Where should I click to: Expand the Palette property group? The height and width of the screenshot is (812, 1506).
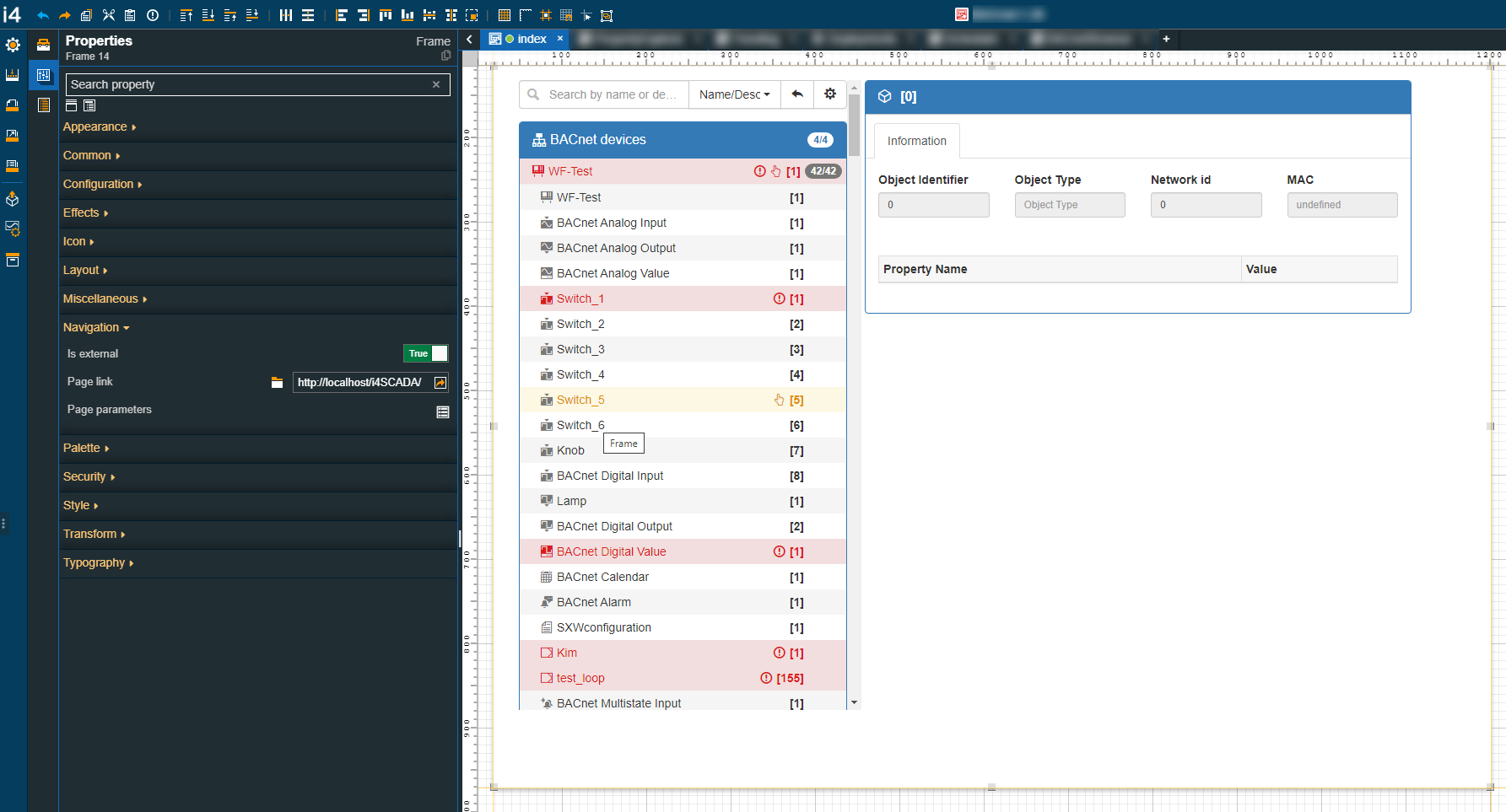[86, 448]
